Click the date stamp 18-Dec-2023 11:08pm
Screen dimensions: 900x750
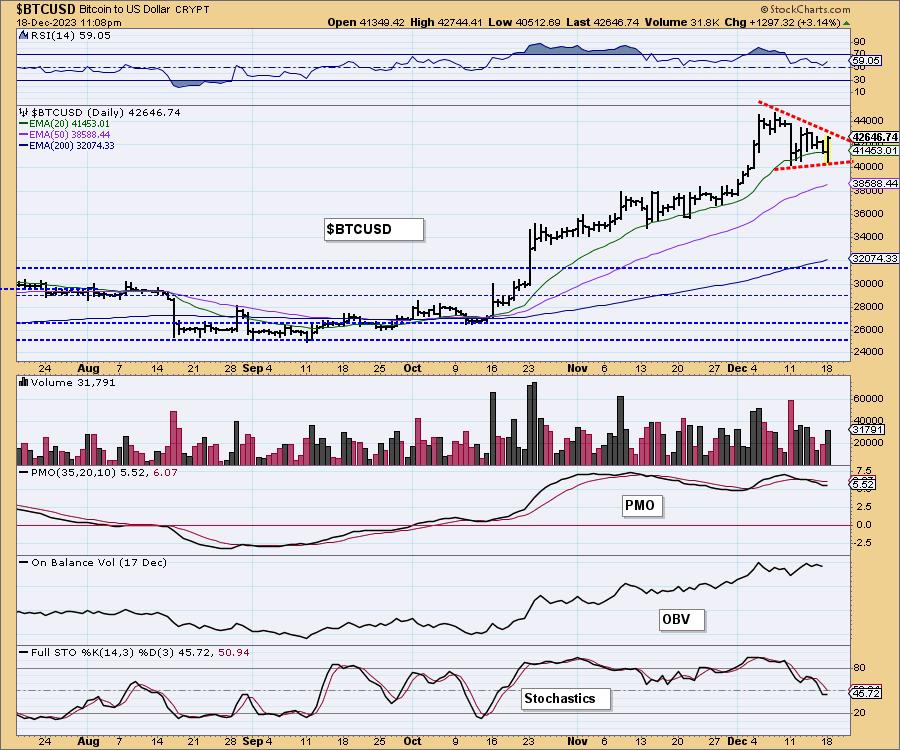pyautogui.click(x=69, y=23)
